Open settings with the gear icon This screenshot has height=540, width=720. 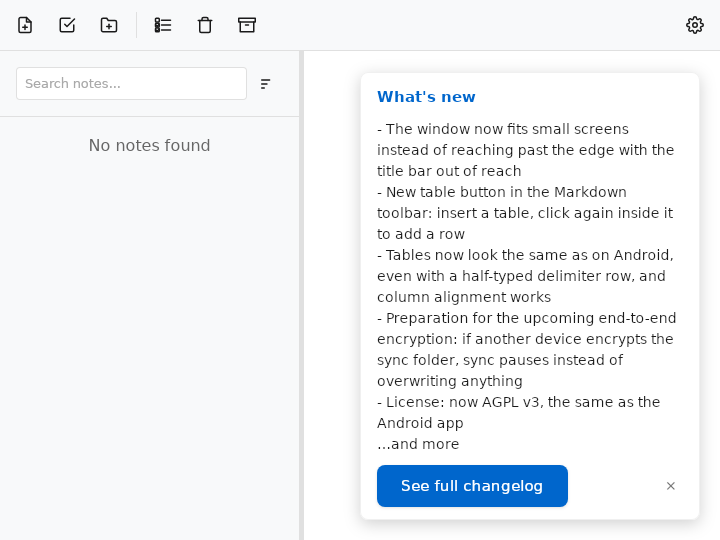(695, 25)
